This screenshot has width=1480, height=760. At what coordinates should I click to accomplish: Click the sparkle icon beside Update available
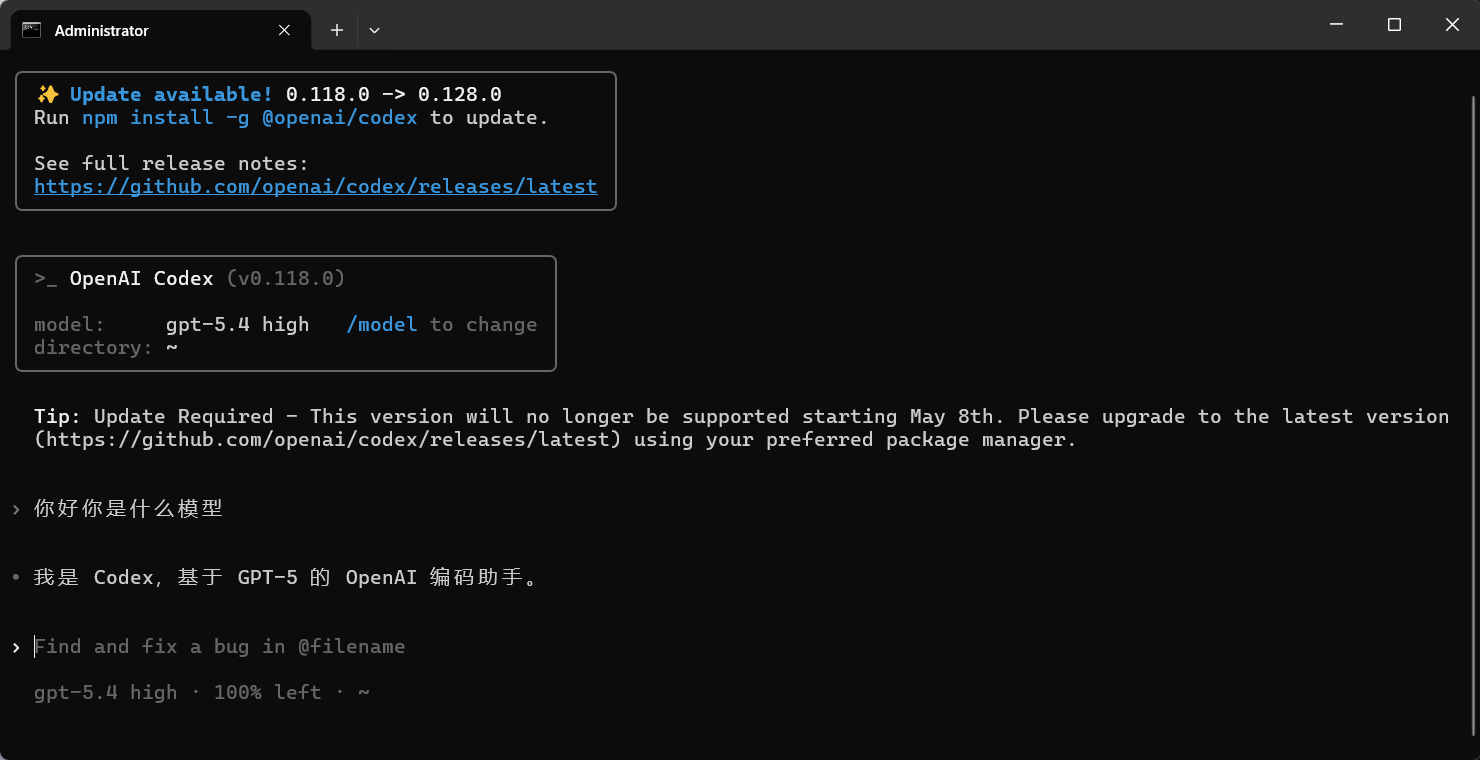tap(47, 94)
